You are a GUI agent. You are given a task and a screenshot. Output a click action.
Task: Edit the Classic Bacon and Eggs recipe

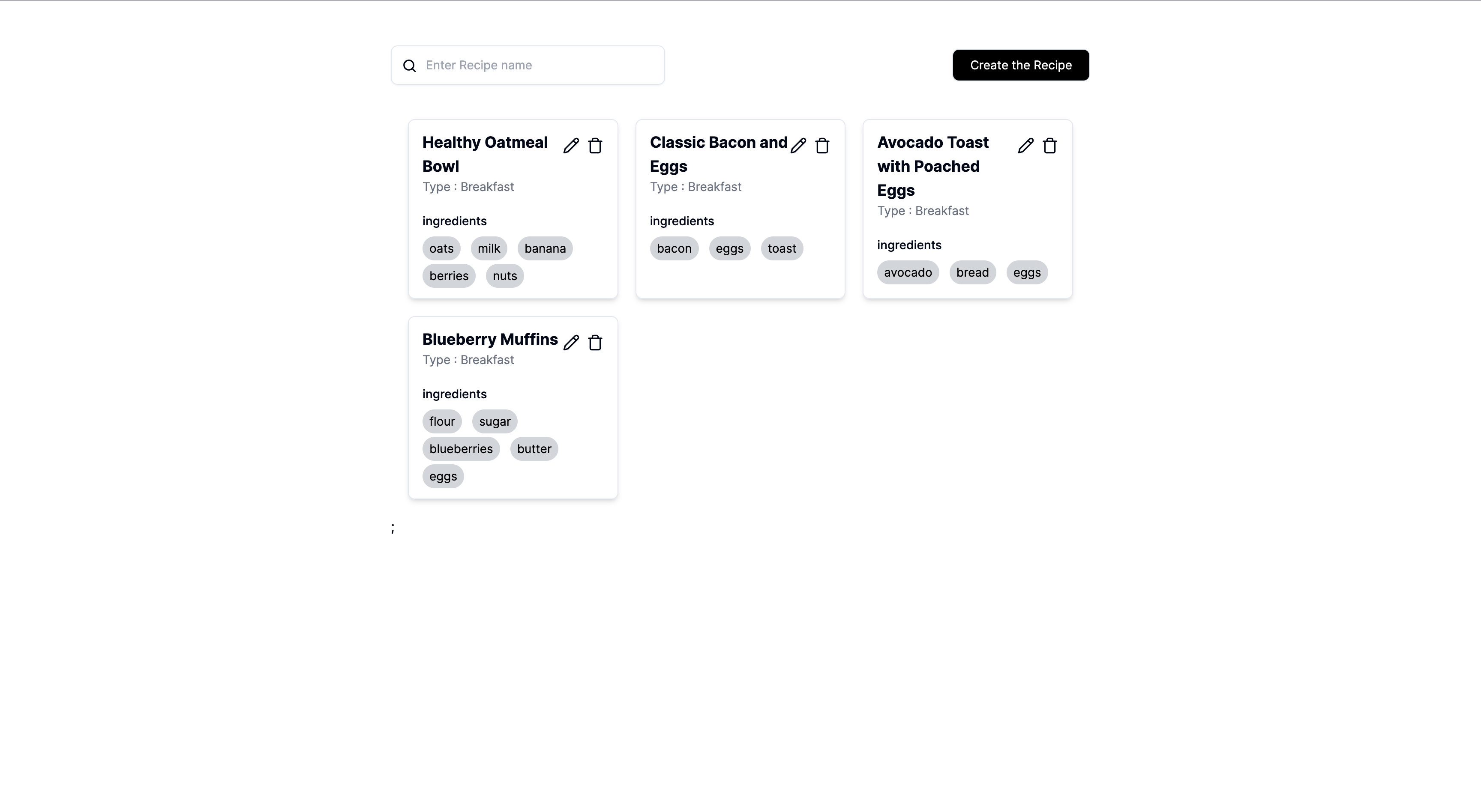point(798,146)
